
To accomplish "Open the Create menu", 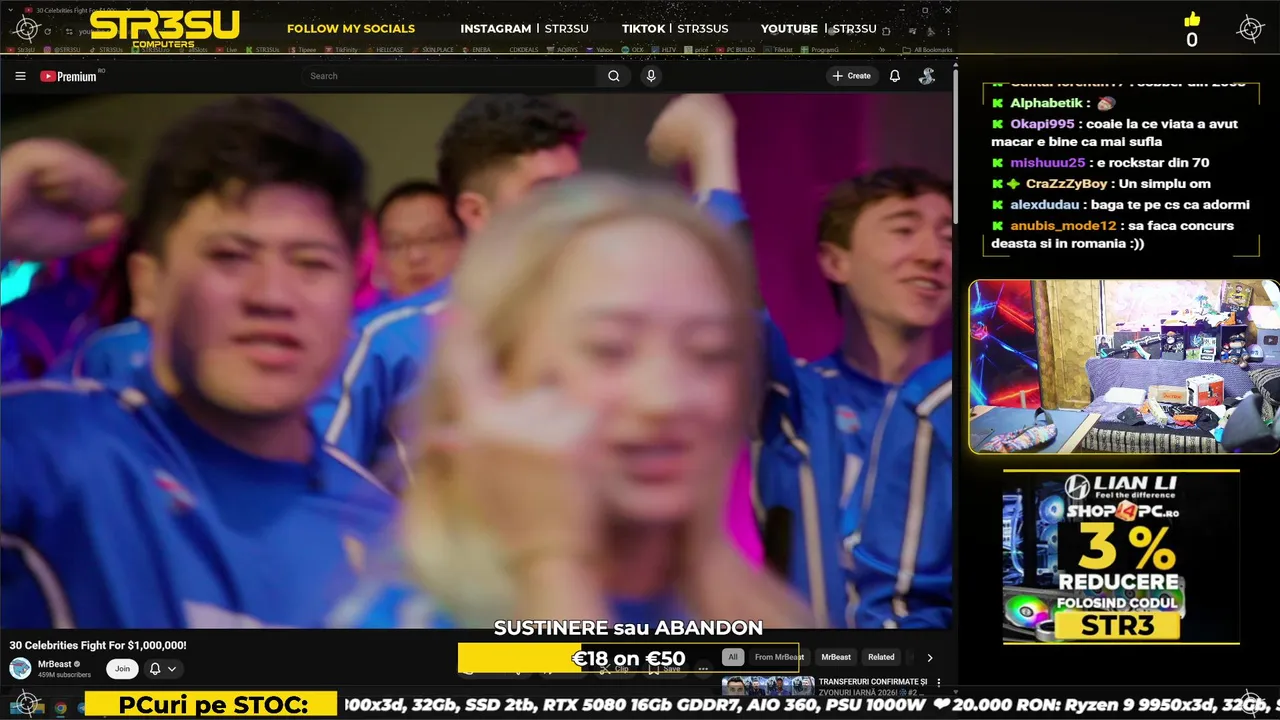I will click(x=851, y=76).
